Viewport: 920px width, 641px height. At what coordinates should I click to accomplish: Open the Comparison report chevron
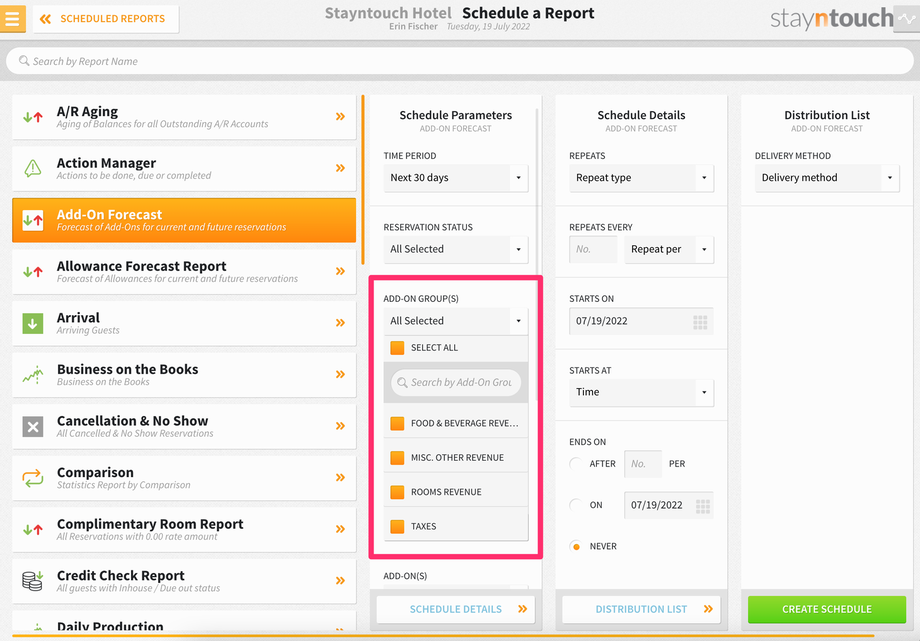(340, 478)
